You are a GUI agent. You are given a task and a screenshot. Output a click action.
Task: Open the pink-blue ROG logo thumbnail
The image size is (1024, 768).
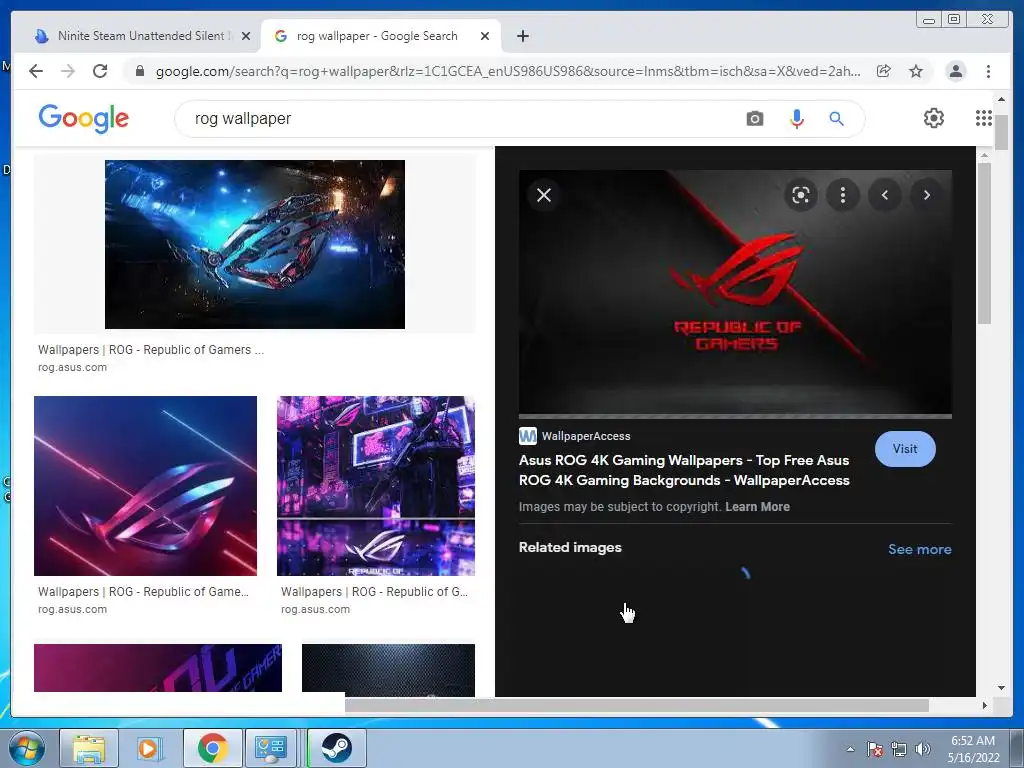coord(145,486)
